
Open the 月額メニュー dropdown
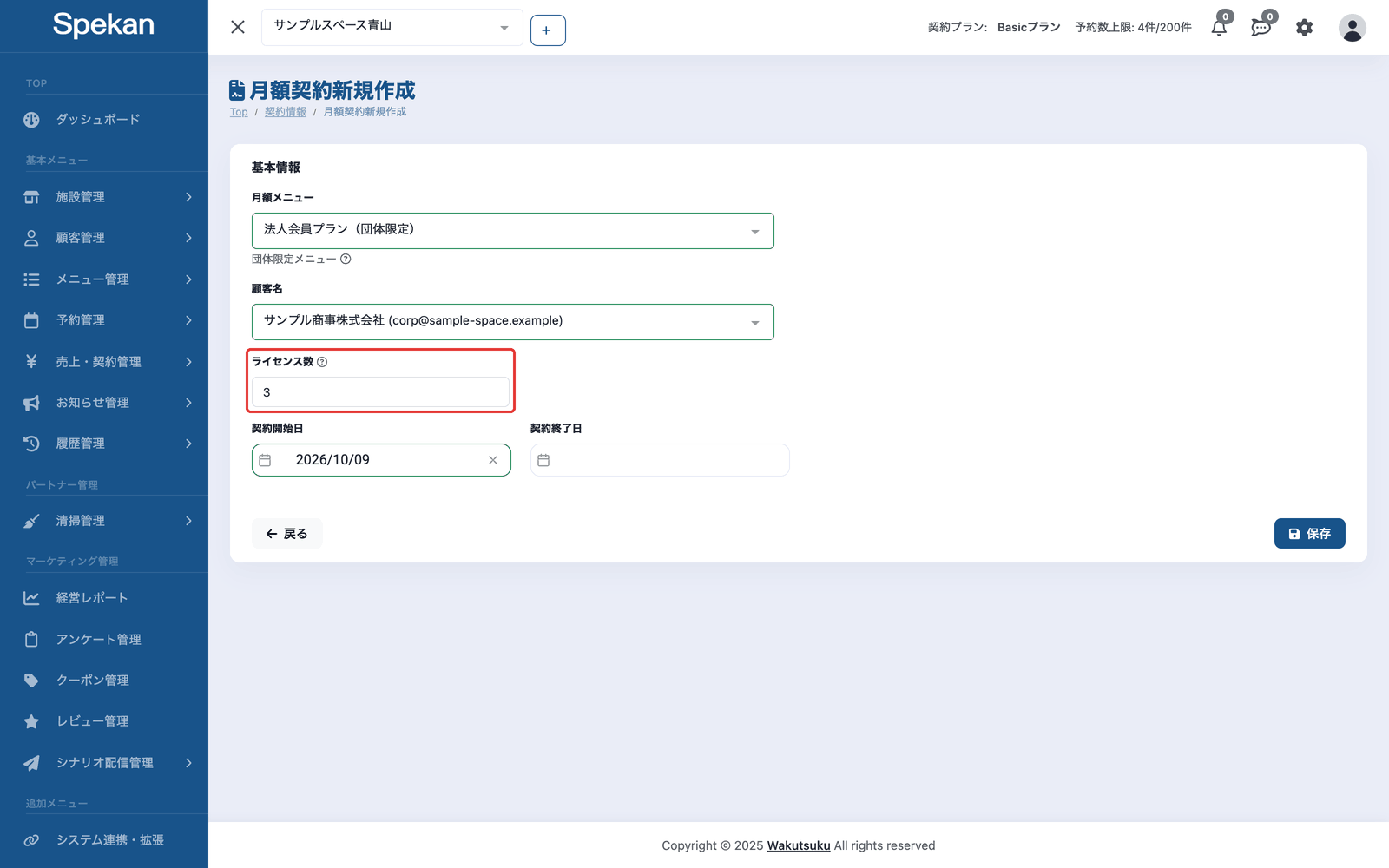coord(513,231)
